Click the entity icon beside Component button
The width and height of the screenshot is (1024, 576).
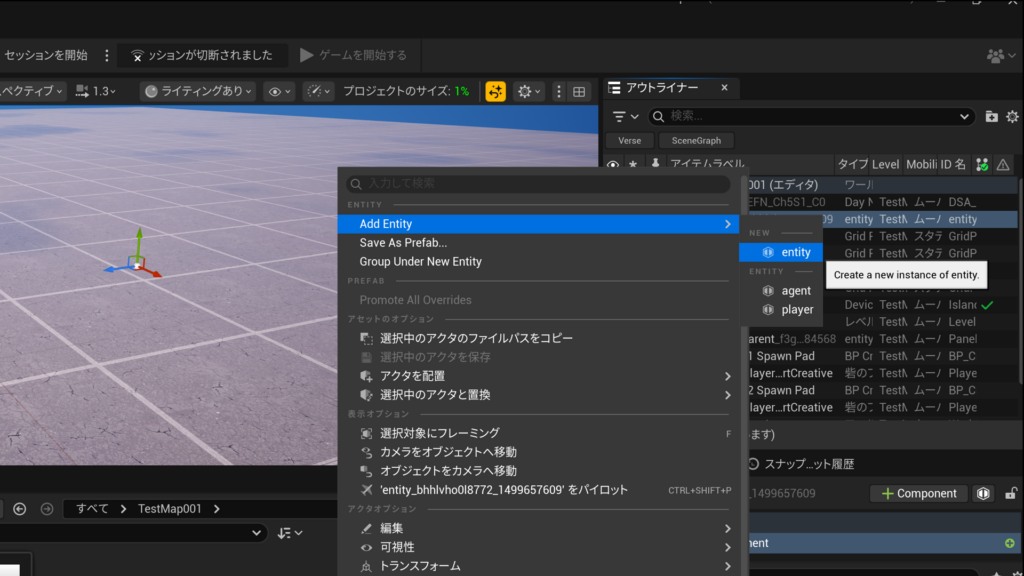click(x=984, y=493)
